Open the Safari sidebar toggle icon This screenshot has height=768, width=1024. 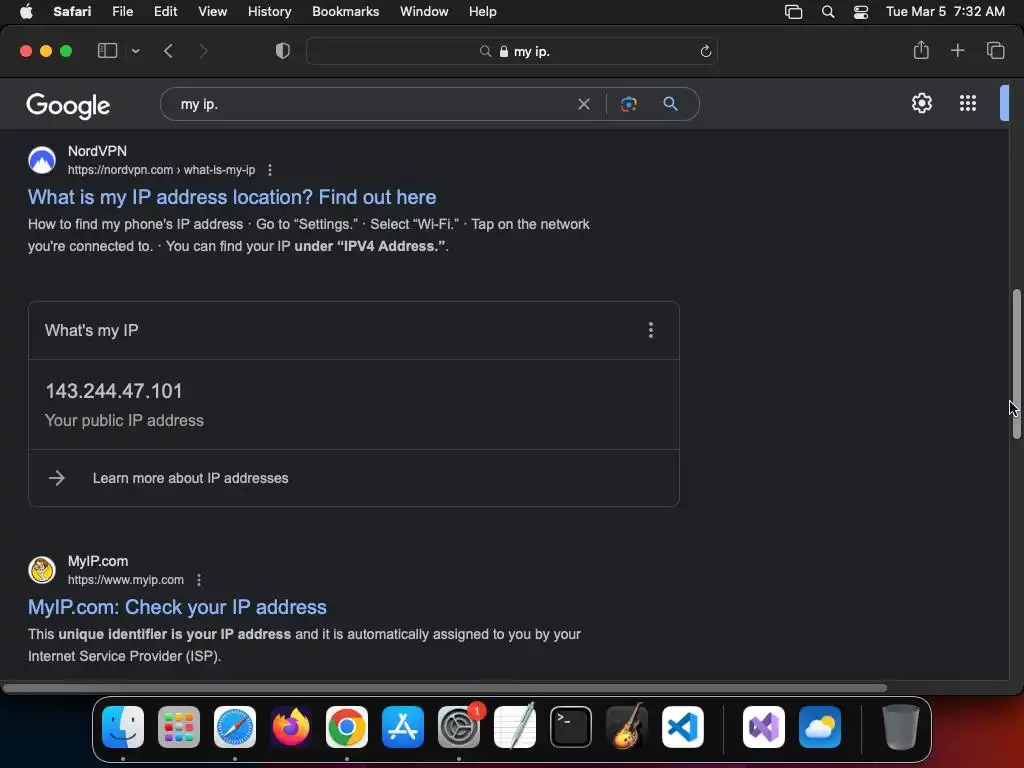[107, 51]
